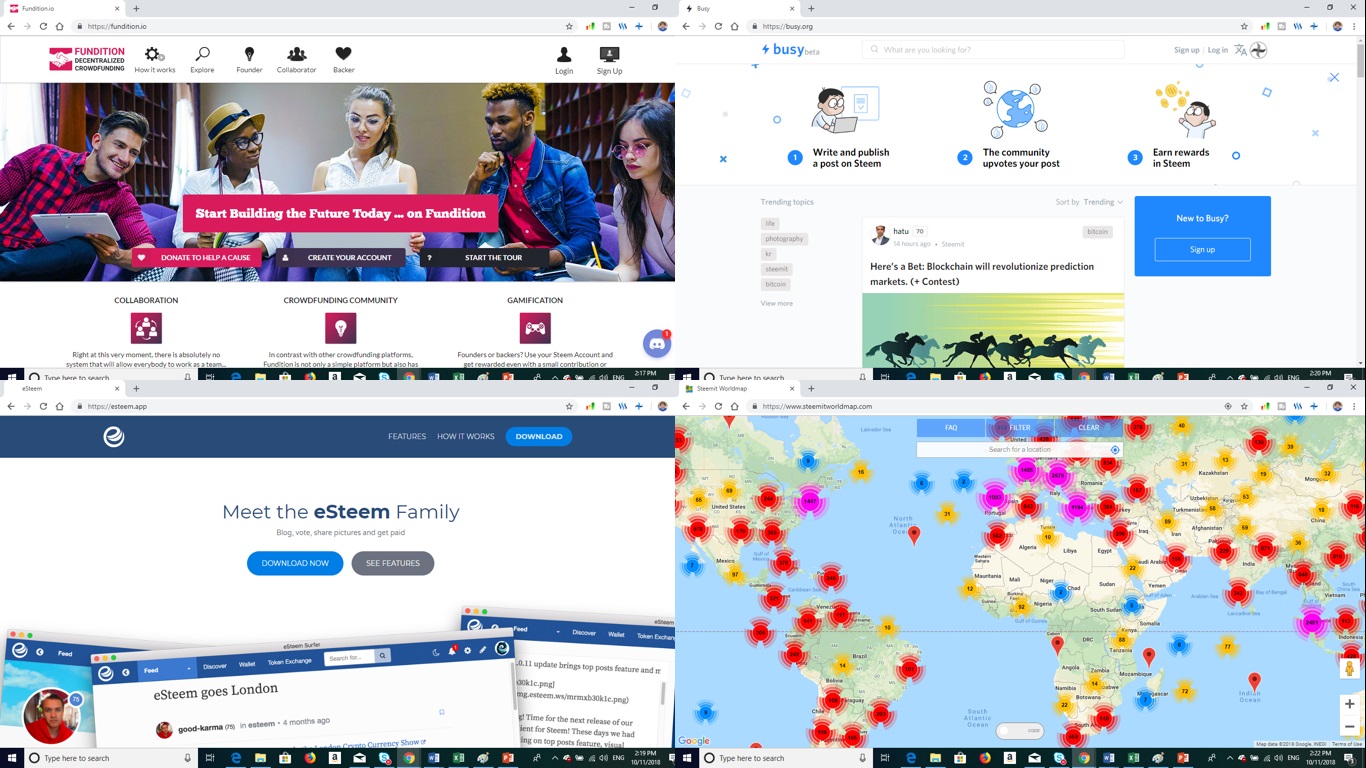Click the eSteem logo in header

[x=114, y=436]
